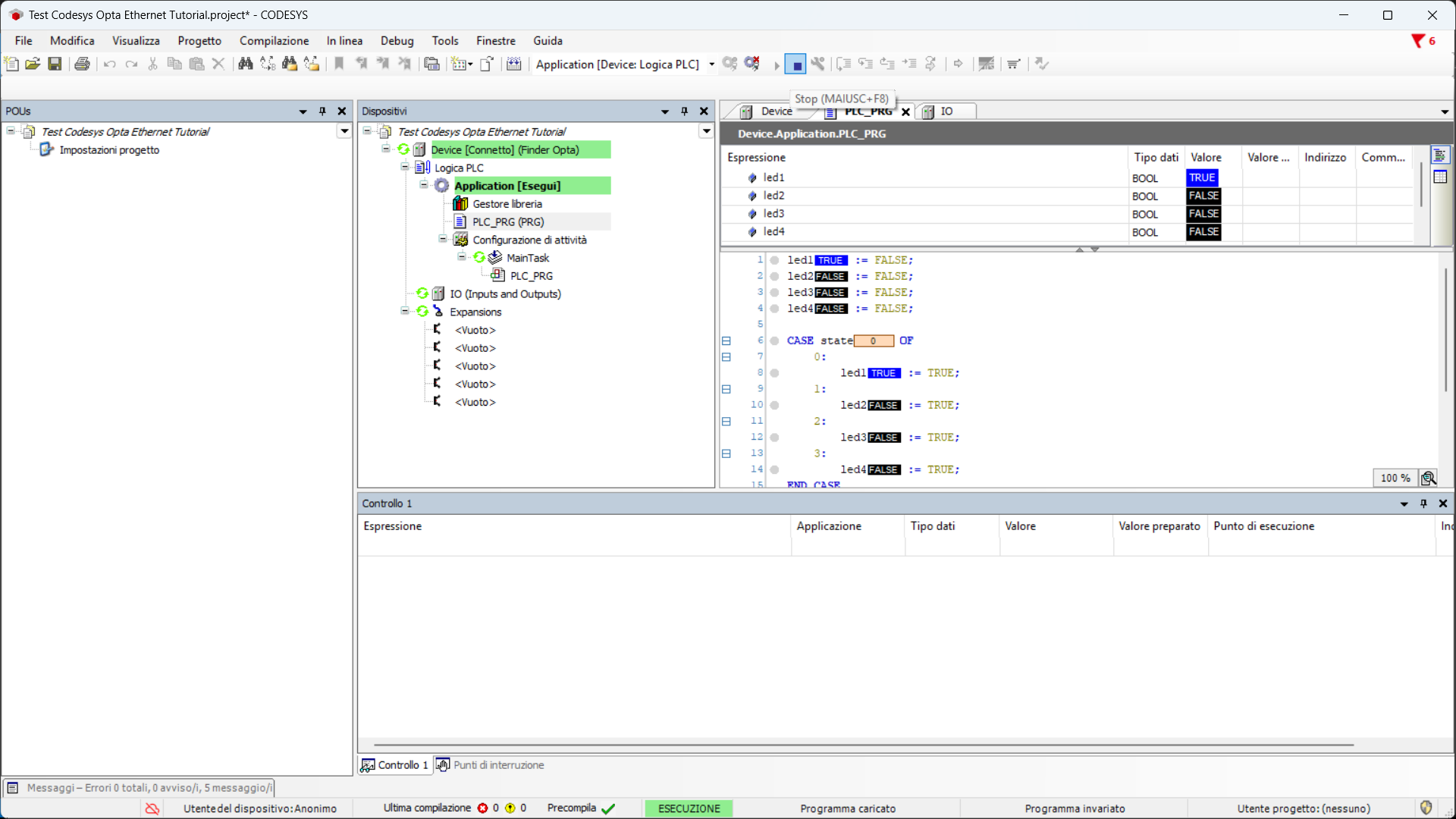Viewport: 1456px width, 819px height.
Task: Collapse the Expansions tree node
Action: pos(405,312)
